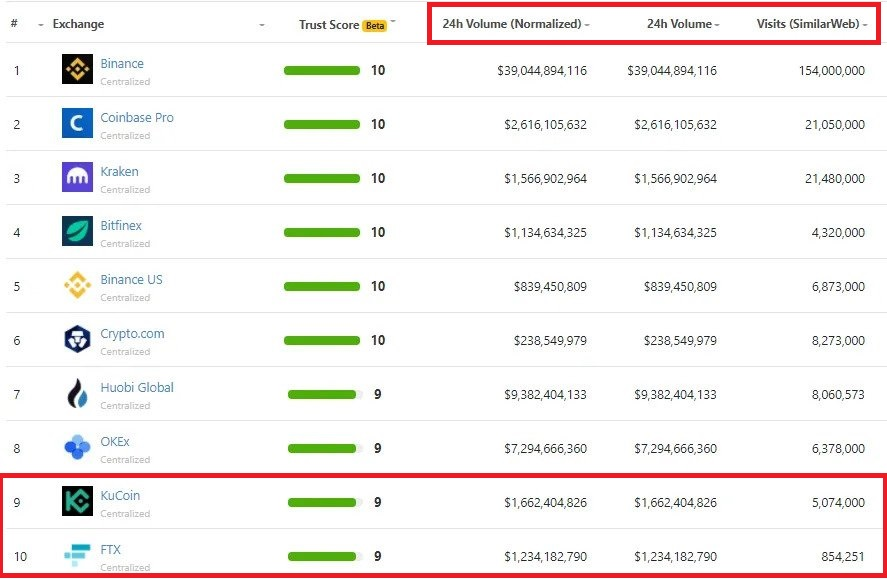Click the Bitfinex leaf logo
Screen dimensions: 887x581
77,231
